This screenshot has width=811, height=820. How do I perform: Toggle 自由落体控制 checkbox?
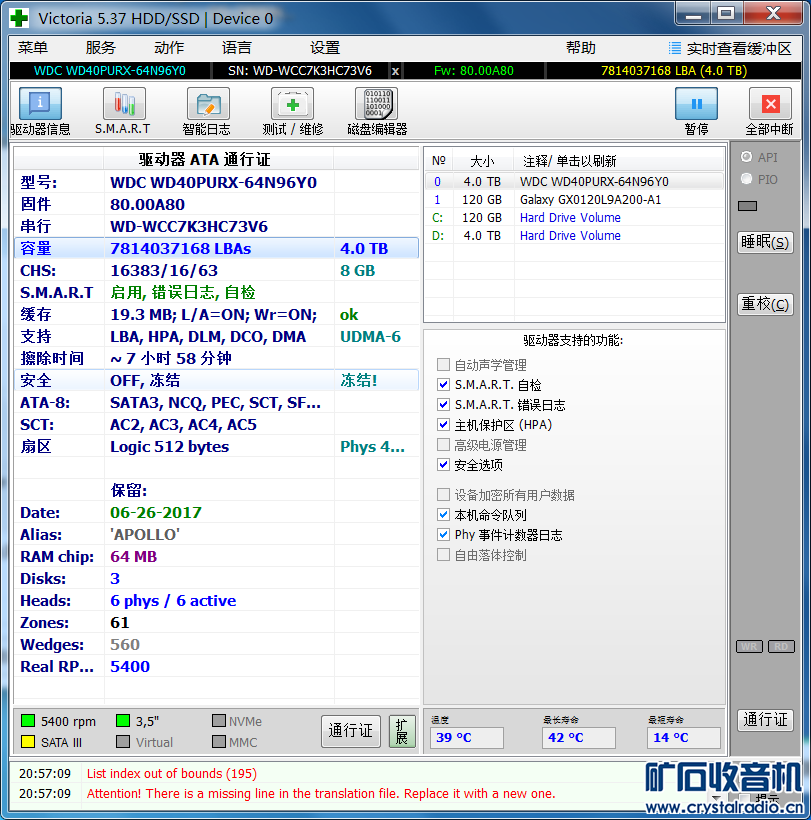point(443,554)
